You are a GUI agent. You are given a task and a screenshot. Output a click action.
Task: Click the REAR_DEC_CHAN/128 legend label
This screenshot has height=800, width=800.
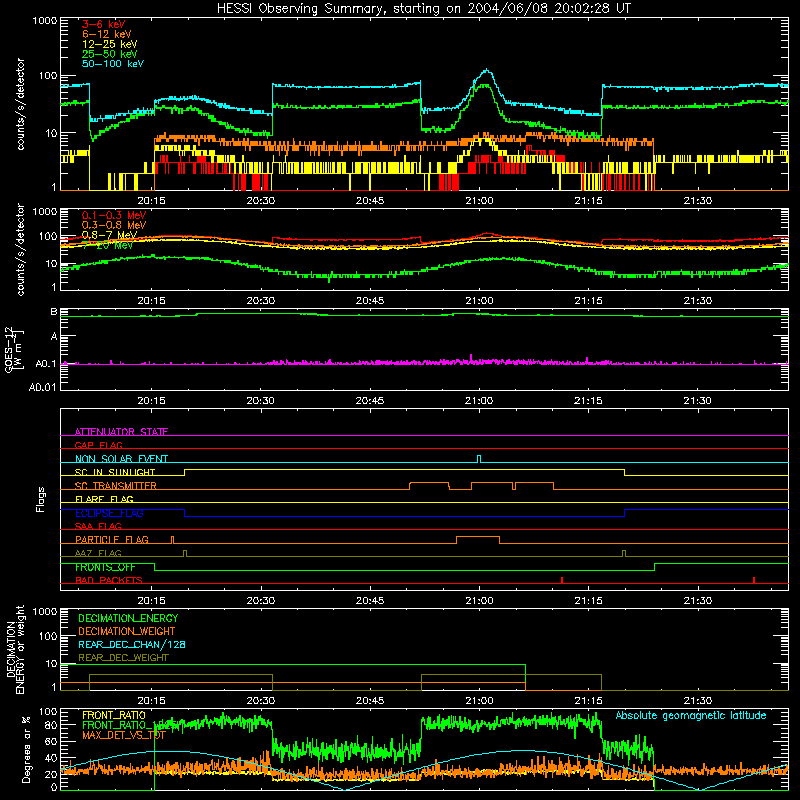coord(132,644)
